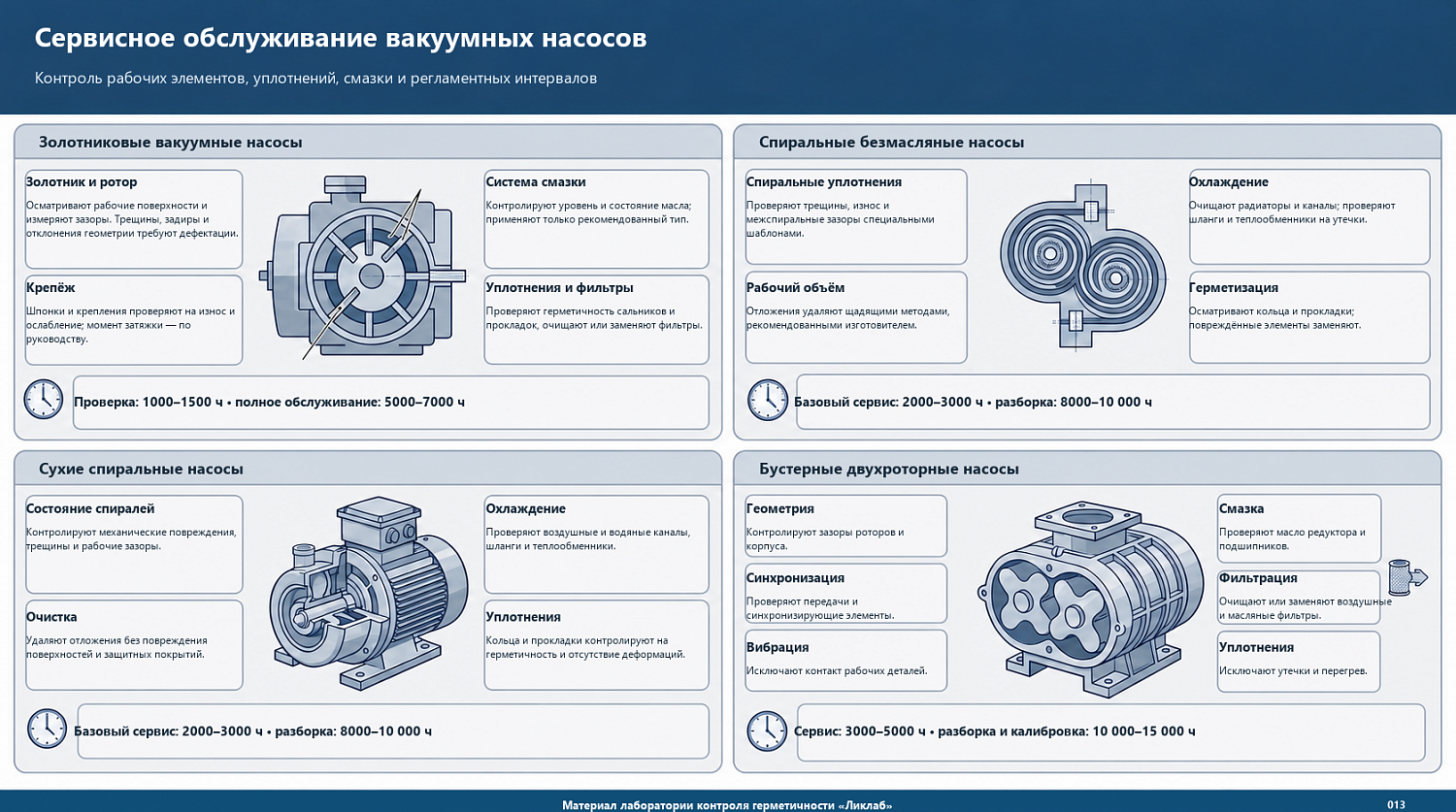Select the "Состояние спиралей" card title
Viewport: 1456px width, 812px height.
coord(90,508)
